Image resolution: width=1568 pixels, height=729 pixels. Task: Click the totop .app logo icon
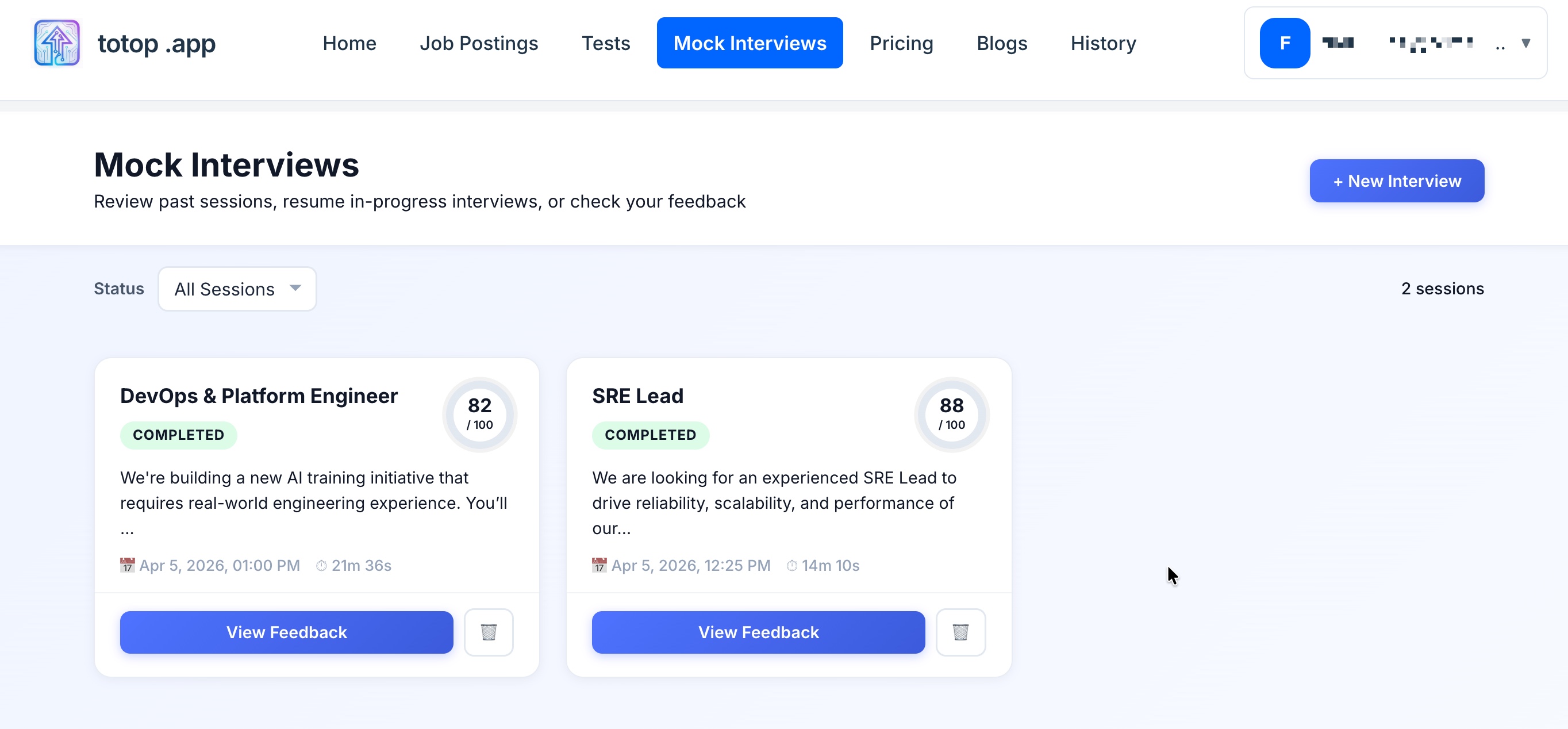tap(56, 43)
